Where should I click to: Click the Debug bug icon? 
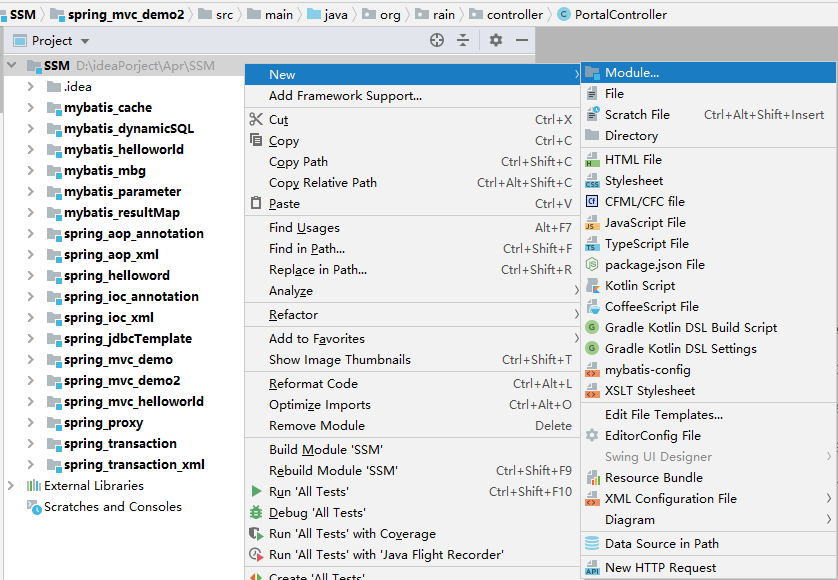pyautogui.click(x=256, y=512)
